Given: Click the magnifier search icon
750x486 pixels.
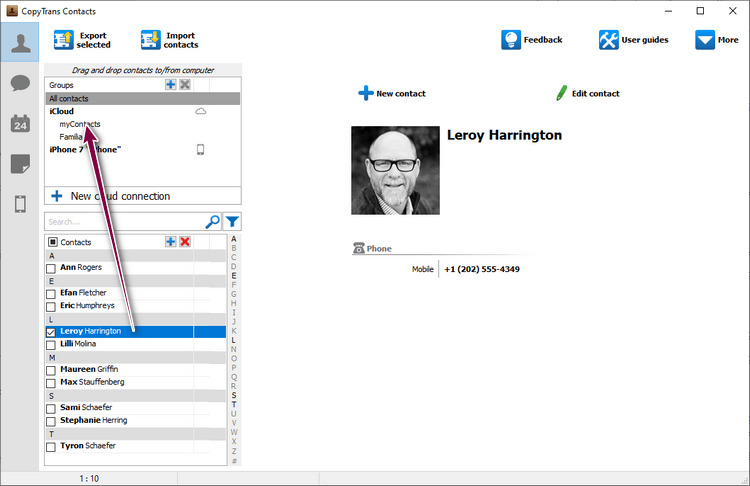Looking at the screenshot, I should pos(212,221).
